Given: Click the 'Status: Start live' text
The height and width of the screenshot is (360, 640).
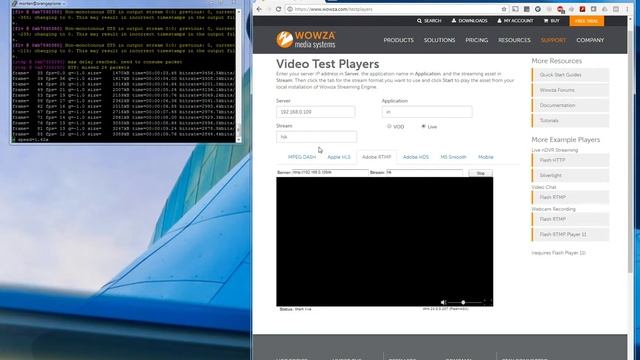Looking at the screenshot, I should click(x=296, y=309).
